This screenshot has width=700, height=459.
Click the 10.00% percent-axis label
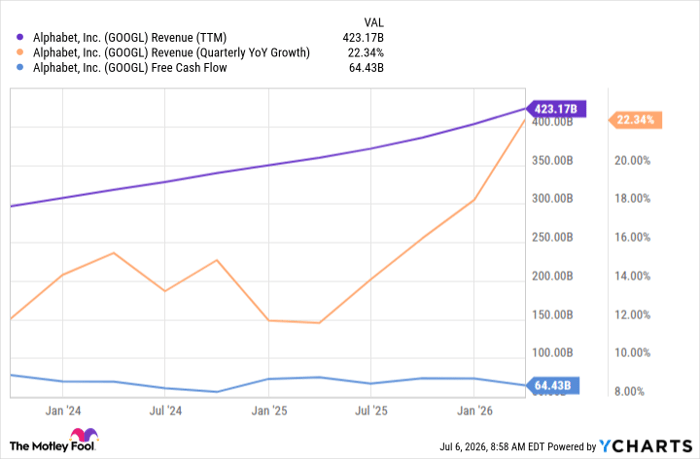point(632,353)
